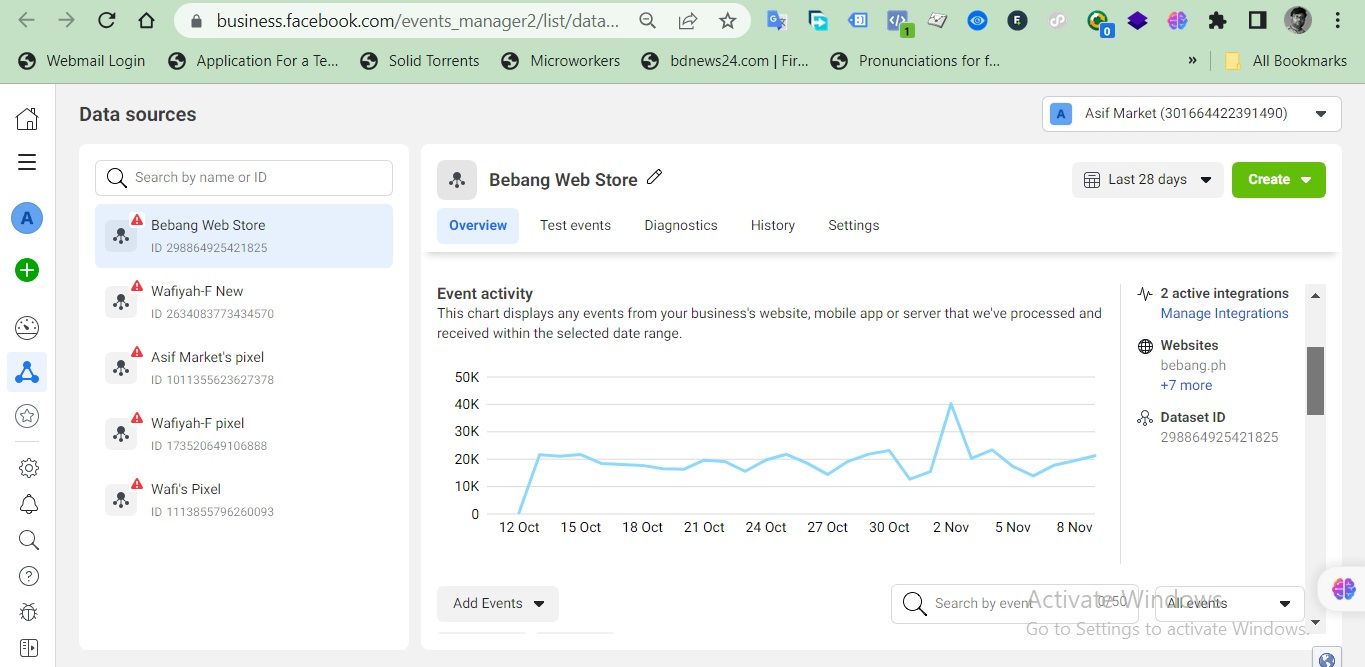Open the settings gear in sidebar

tap(28, 468)
